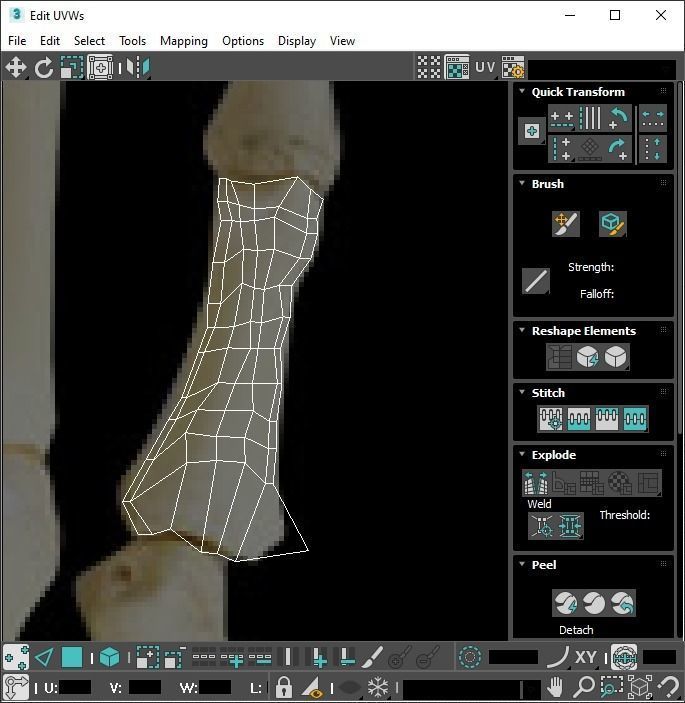Toggle Select By Element UV mode
The image size is (685, 703).
110,658
